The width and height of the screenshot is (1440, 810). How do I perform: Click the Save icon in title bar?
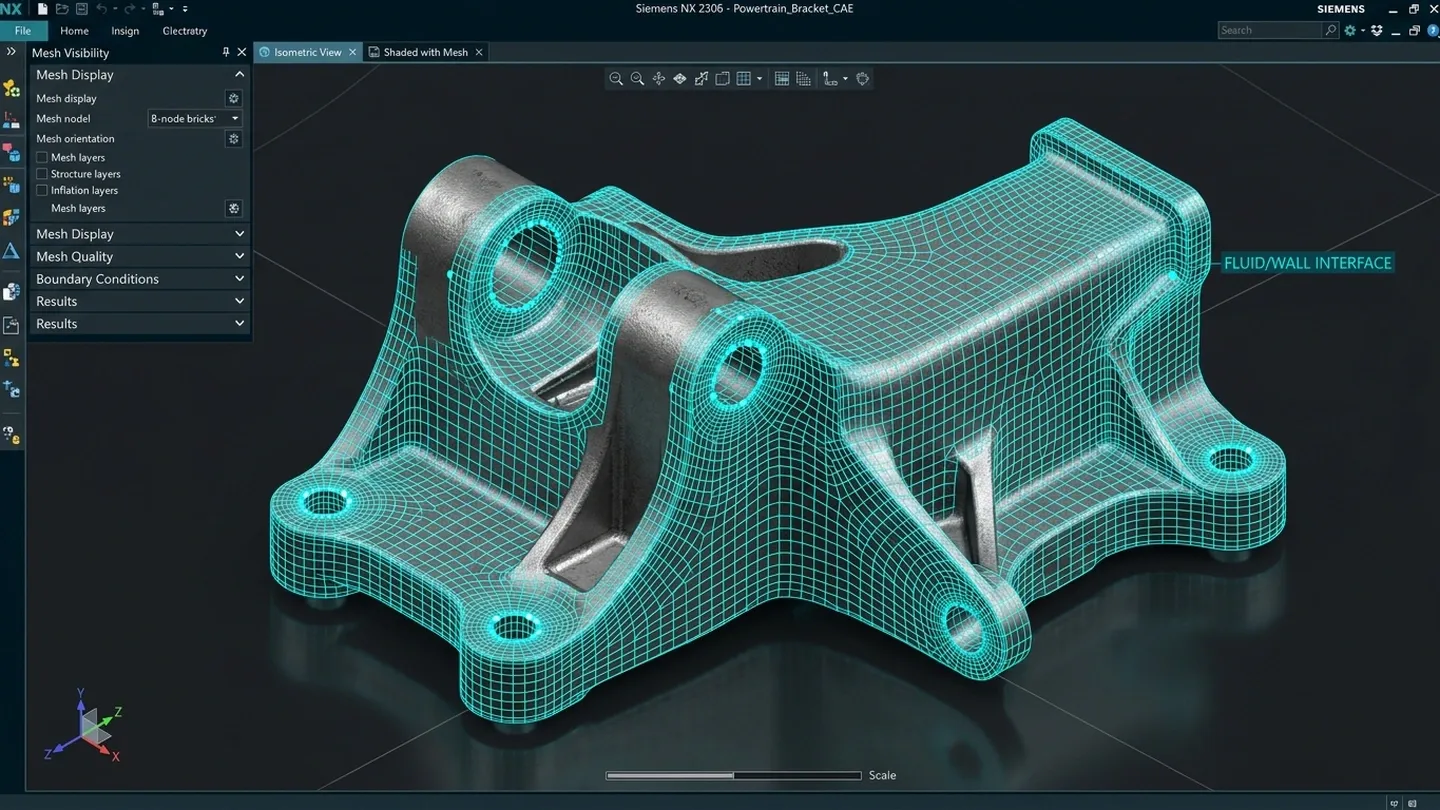click(x=82, y=9)
